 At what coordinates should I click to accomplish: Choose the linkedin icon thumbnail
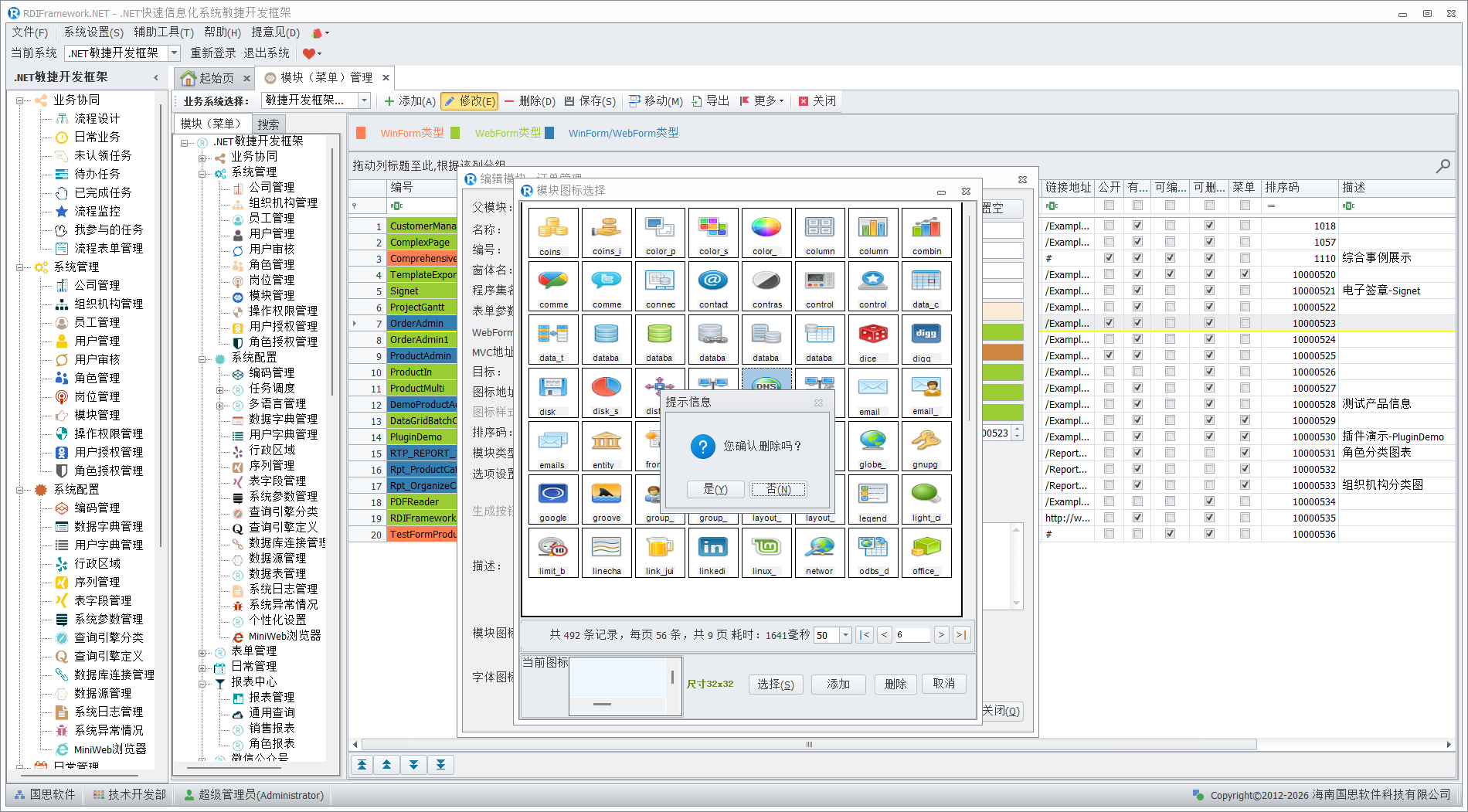point(712,552)
